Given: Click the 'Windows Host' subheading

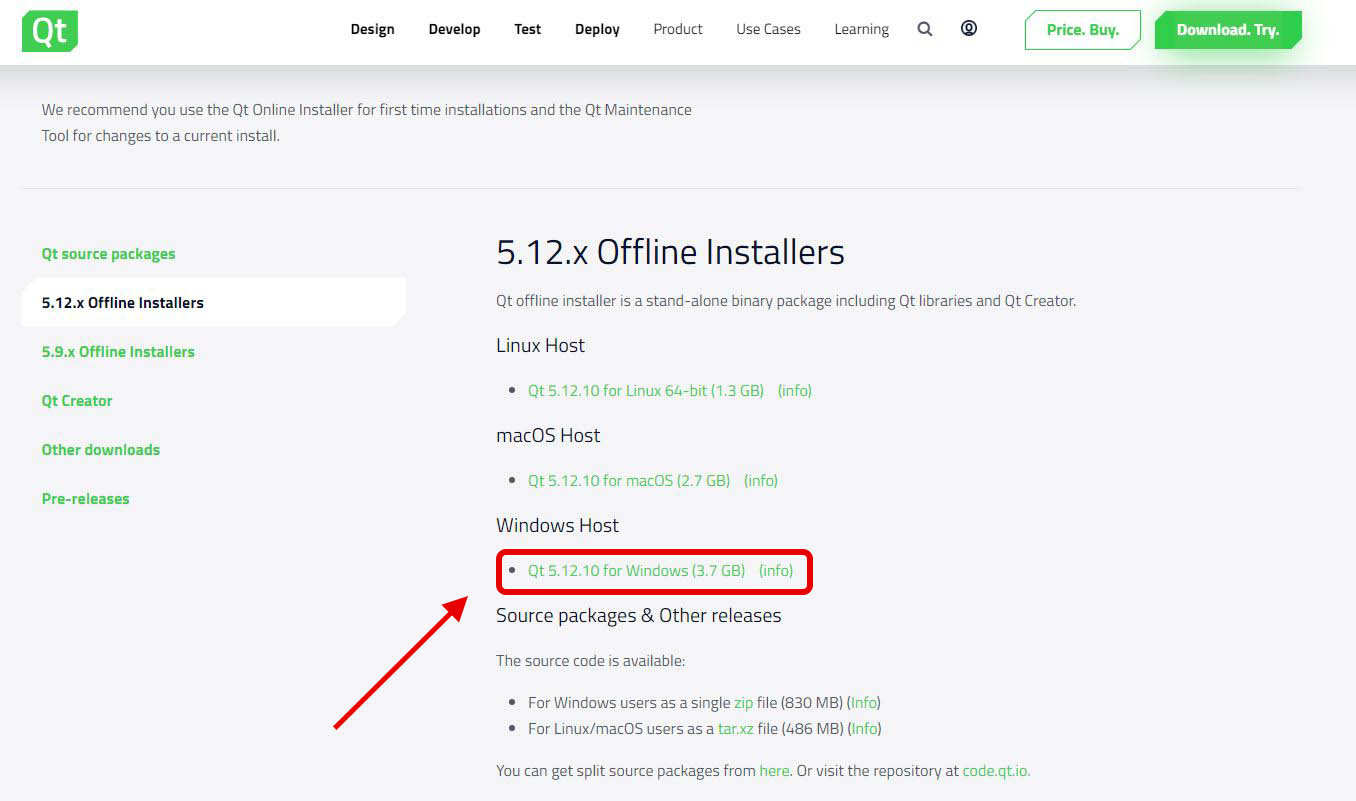Looking at the screenshot, I should pos(557,526).
